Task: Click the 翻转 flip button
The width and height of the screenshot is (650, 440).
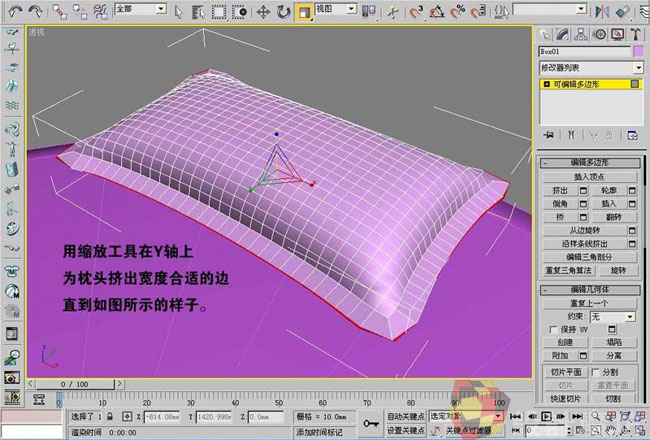Action: tap(614, 217)
